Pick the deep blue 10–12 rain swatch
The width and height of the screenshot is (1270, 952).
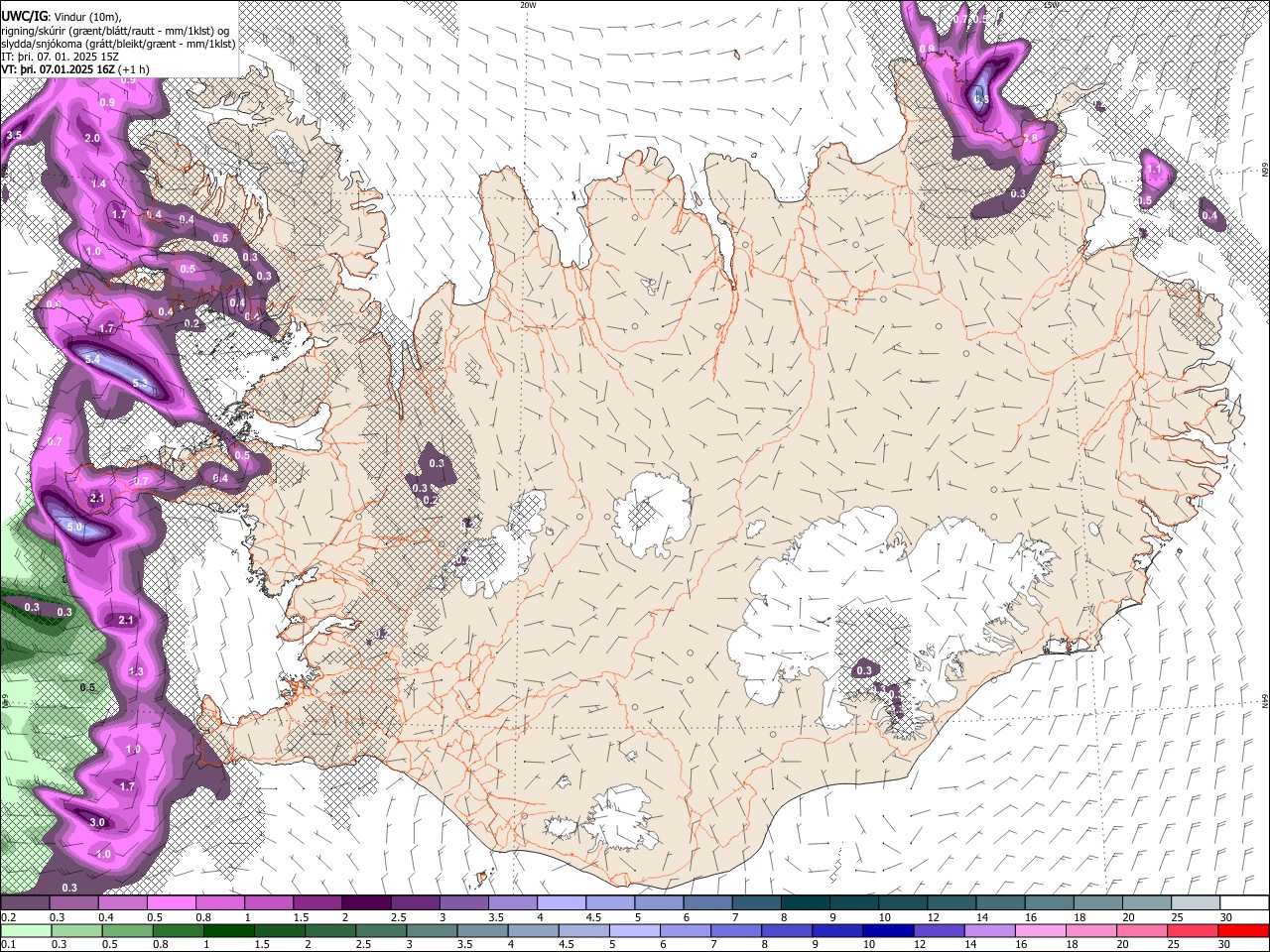click(887, 930)
